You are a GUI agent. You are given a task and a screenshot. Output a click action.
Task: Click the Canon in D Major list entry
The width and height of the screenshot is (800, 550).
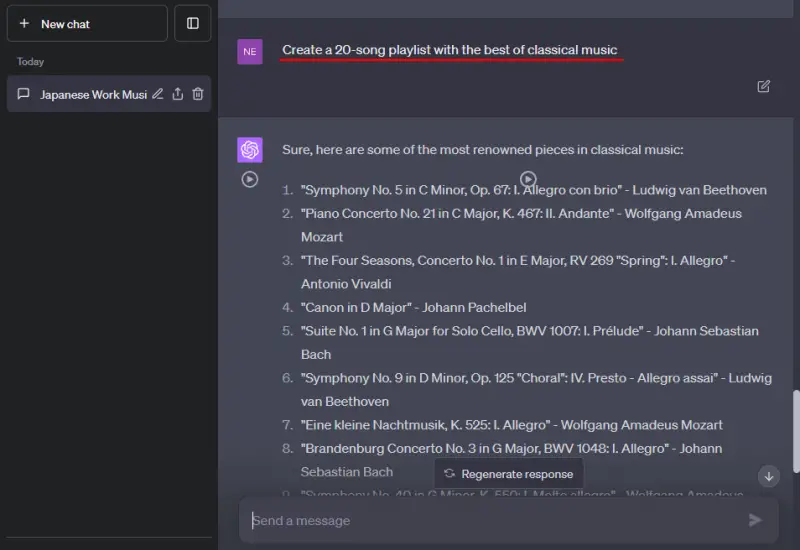pyautogui.click(x=413, y=307)
